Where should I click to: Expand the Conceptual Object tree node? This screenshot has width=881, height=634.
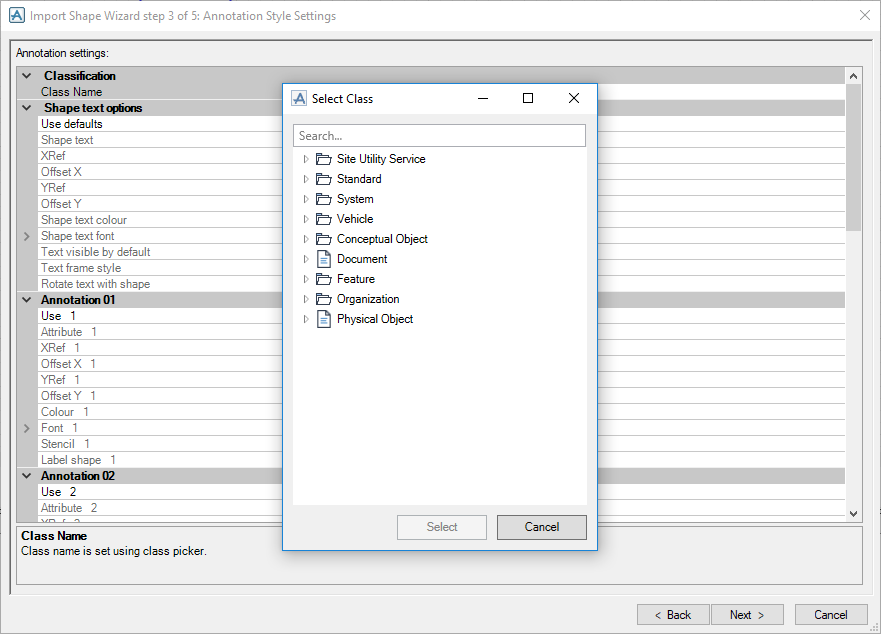306,239
